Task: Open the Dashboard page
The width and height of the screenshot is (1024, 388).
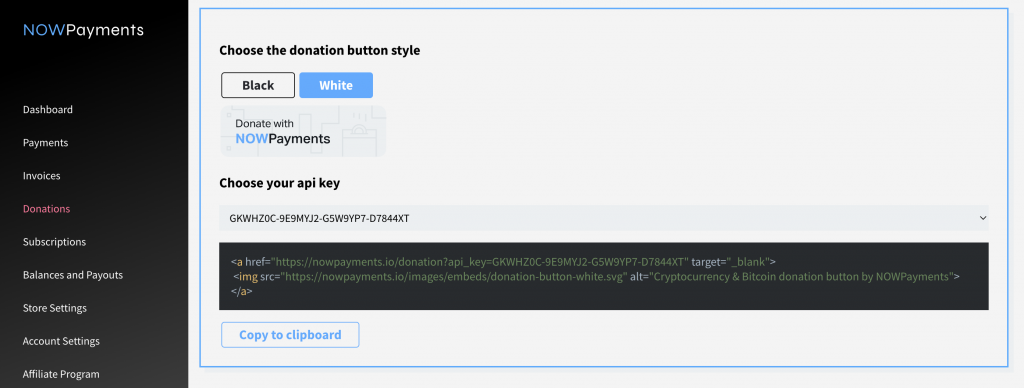Action: coord(48,110)
